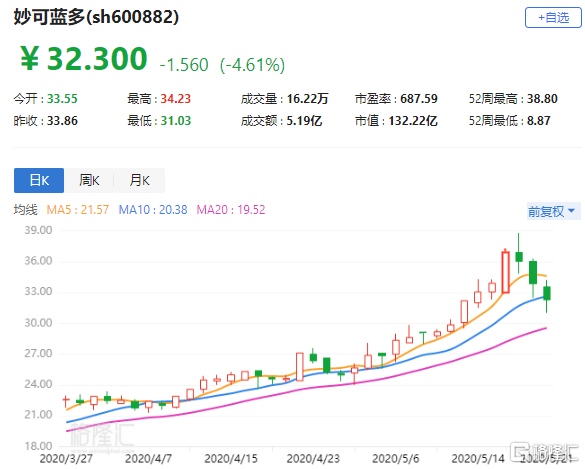585x469 pixels.
Task: Click the 30.00 y-axis label
Action: coord(38,323)
